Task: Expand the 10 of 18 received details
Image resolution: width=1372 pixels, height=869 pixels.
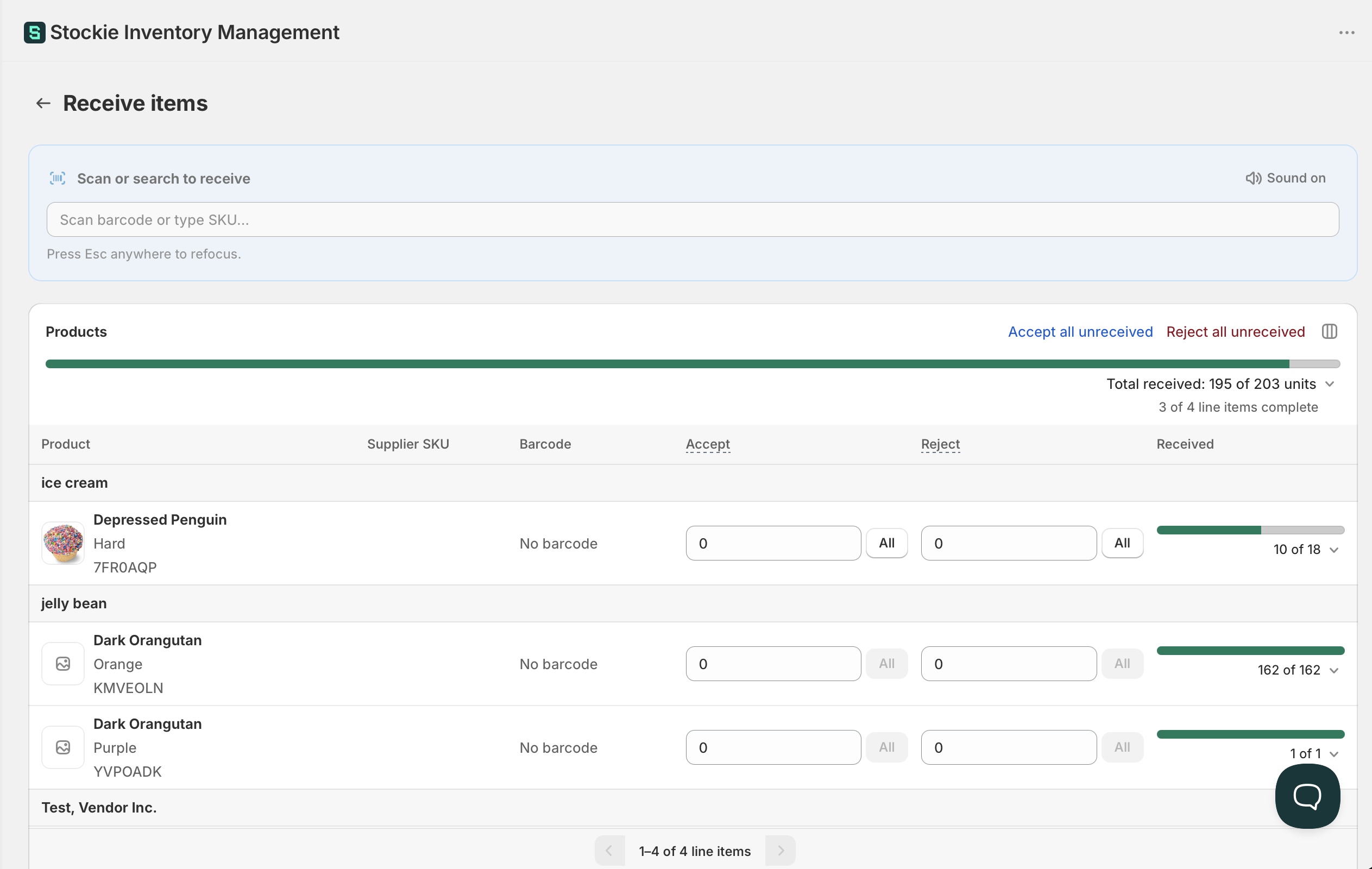Action: click(x=1334, y=550)
